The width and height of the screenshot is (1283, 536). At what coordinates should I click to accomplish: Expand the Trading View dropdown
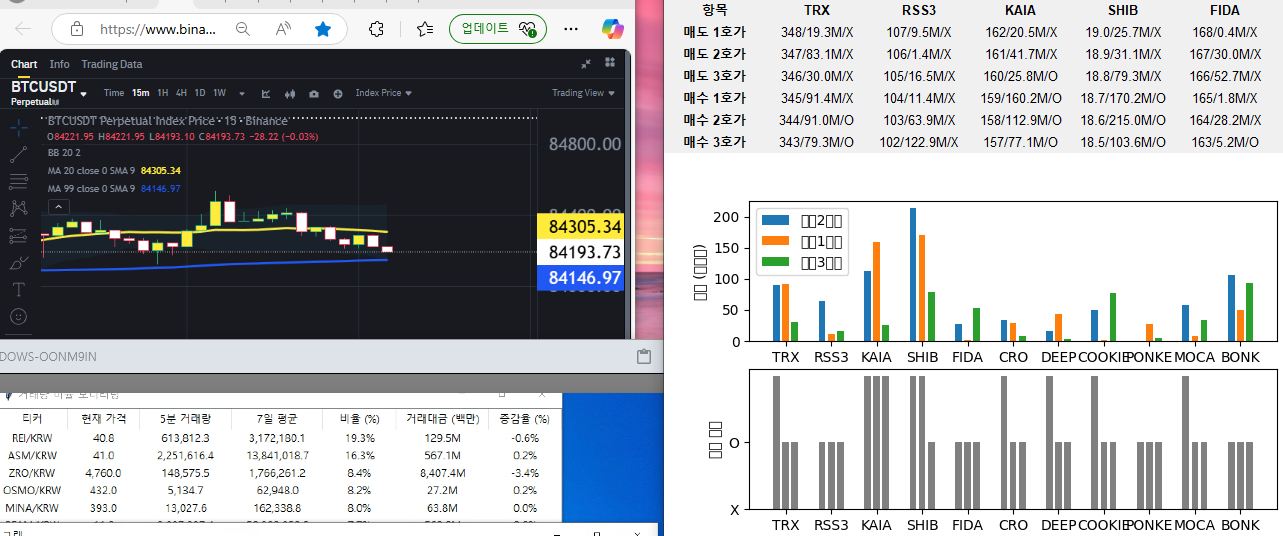point(583,93)
